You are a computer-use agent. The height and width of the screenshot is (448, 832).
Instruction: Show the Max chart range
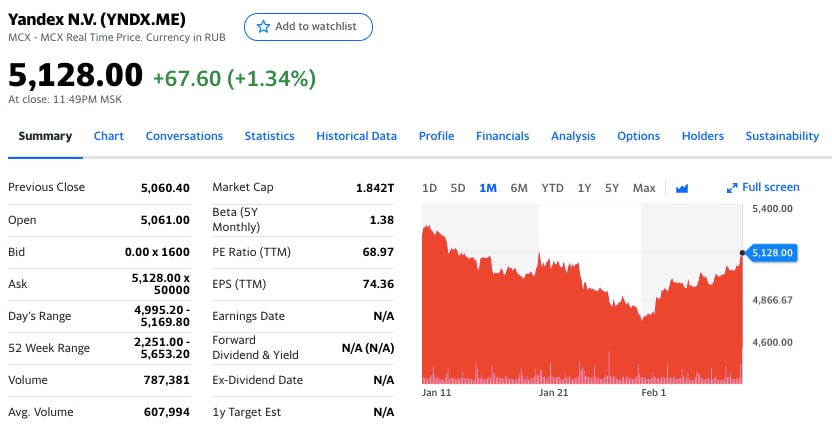644,188
